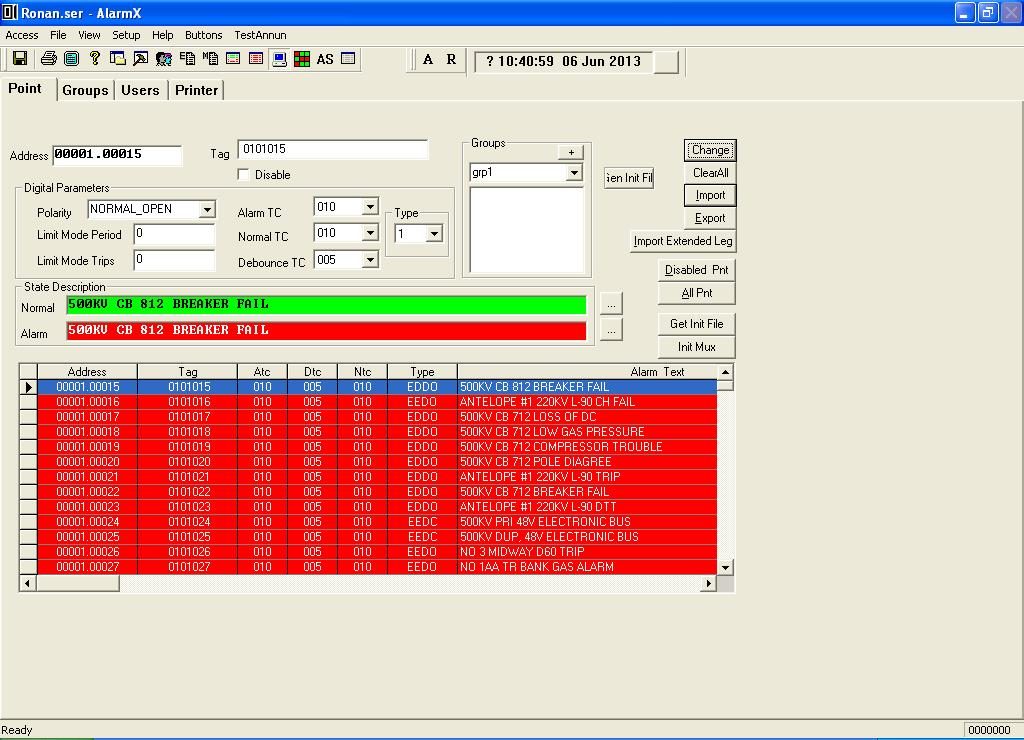Click the computer monitor toolbar icon
This screenshot has width=1024, height=740.
(280, 59)
